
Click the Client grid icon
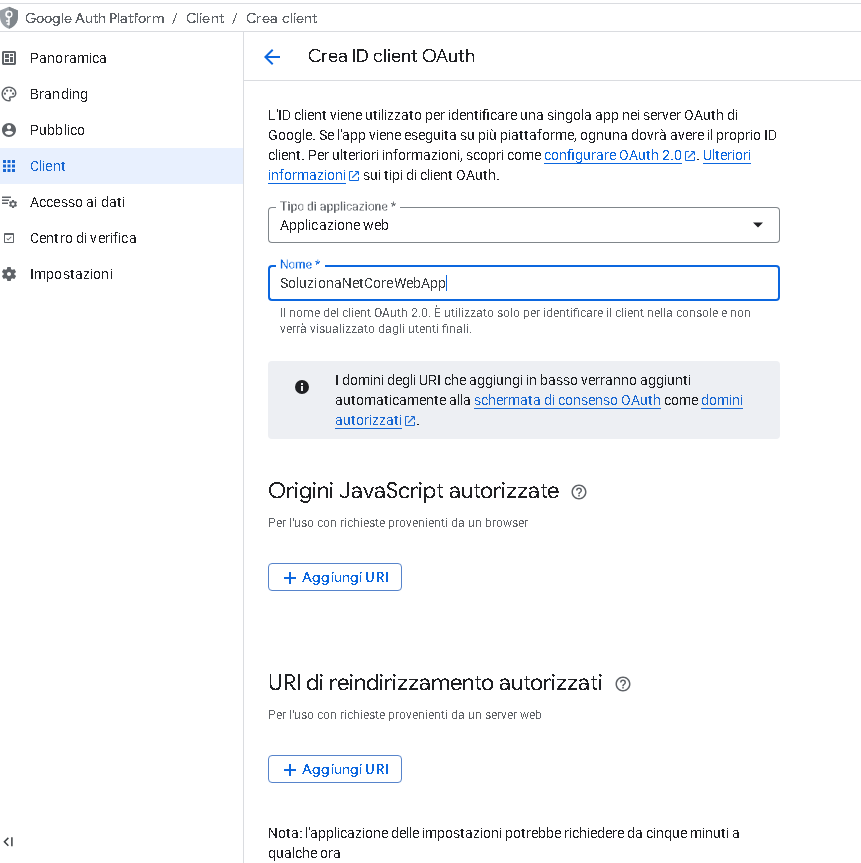coord(9,166)
